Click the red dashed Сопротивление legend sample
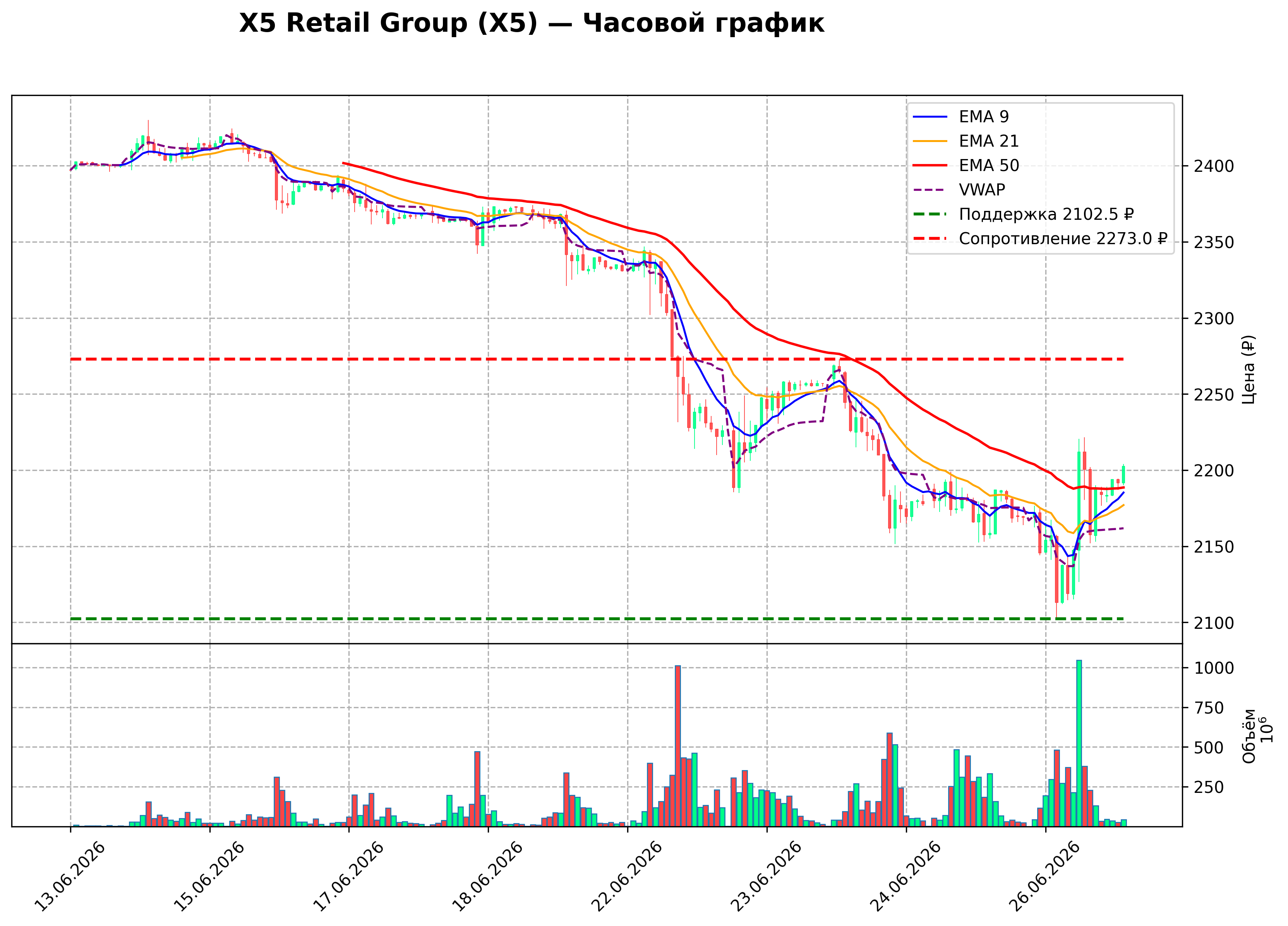 tap(930, 238)
